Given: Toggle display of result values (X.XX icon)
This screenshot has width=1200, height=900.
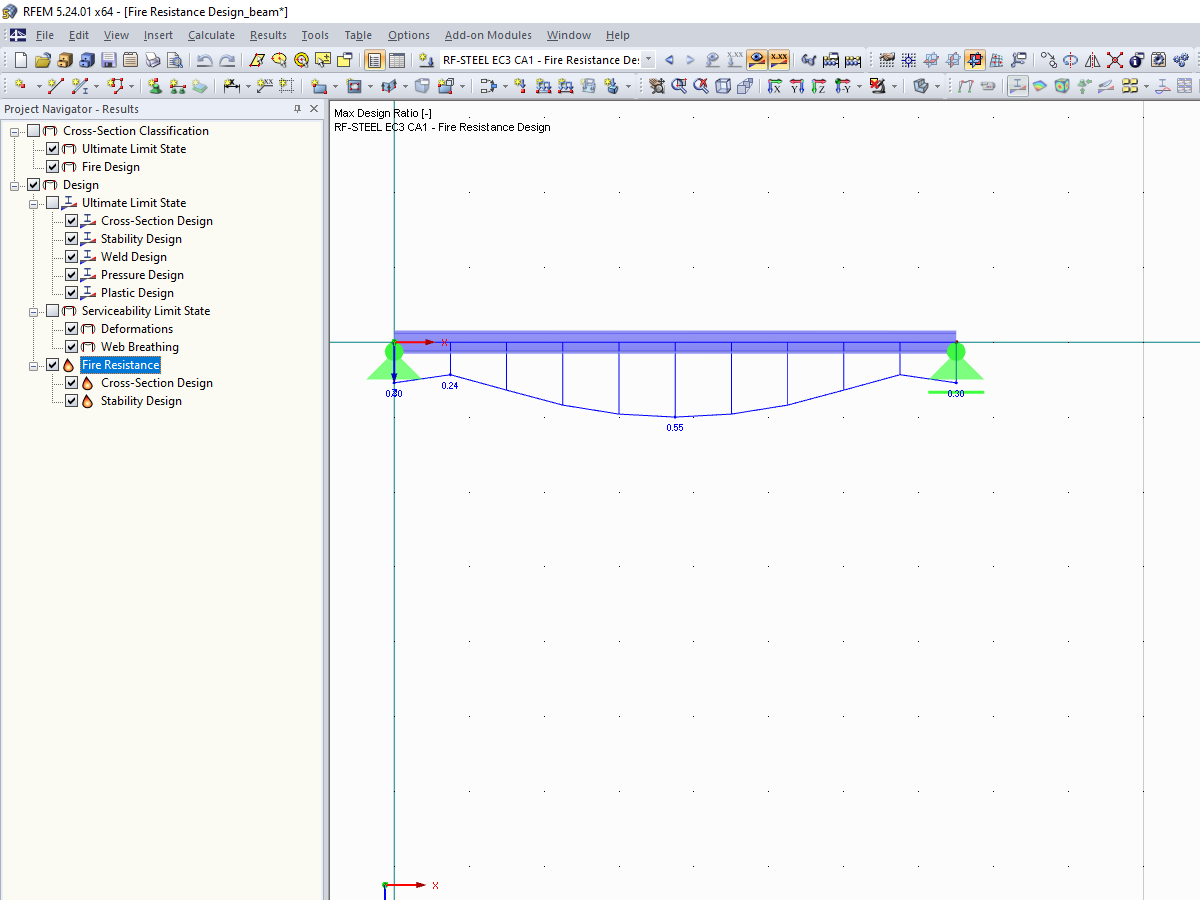Looking at the screenshot, I should coord(777,59).
